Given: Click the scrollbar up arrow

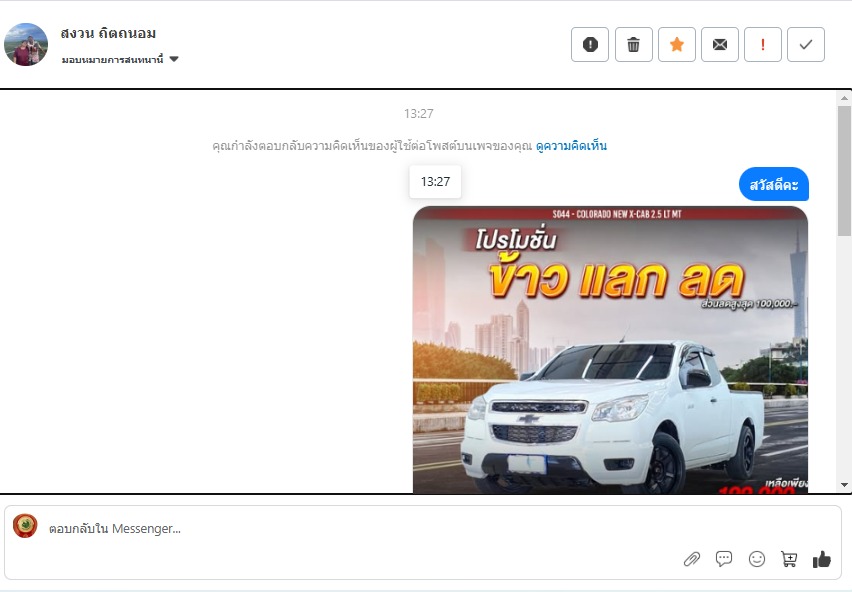Looking at the screenshot, I should pyautogui.click(x=844, y=98).
